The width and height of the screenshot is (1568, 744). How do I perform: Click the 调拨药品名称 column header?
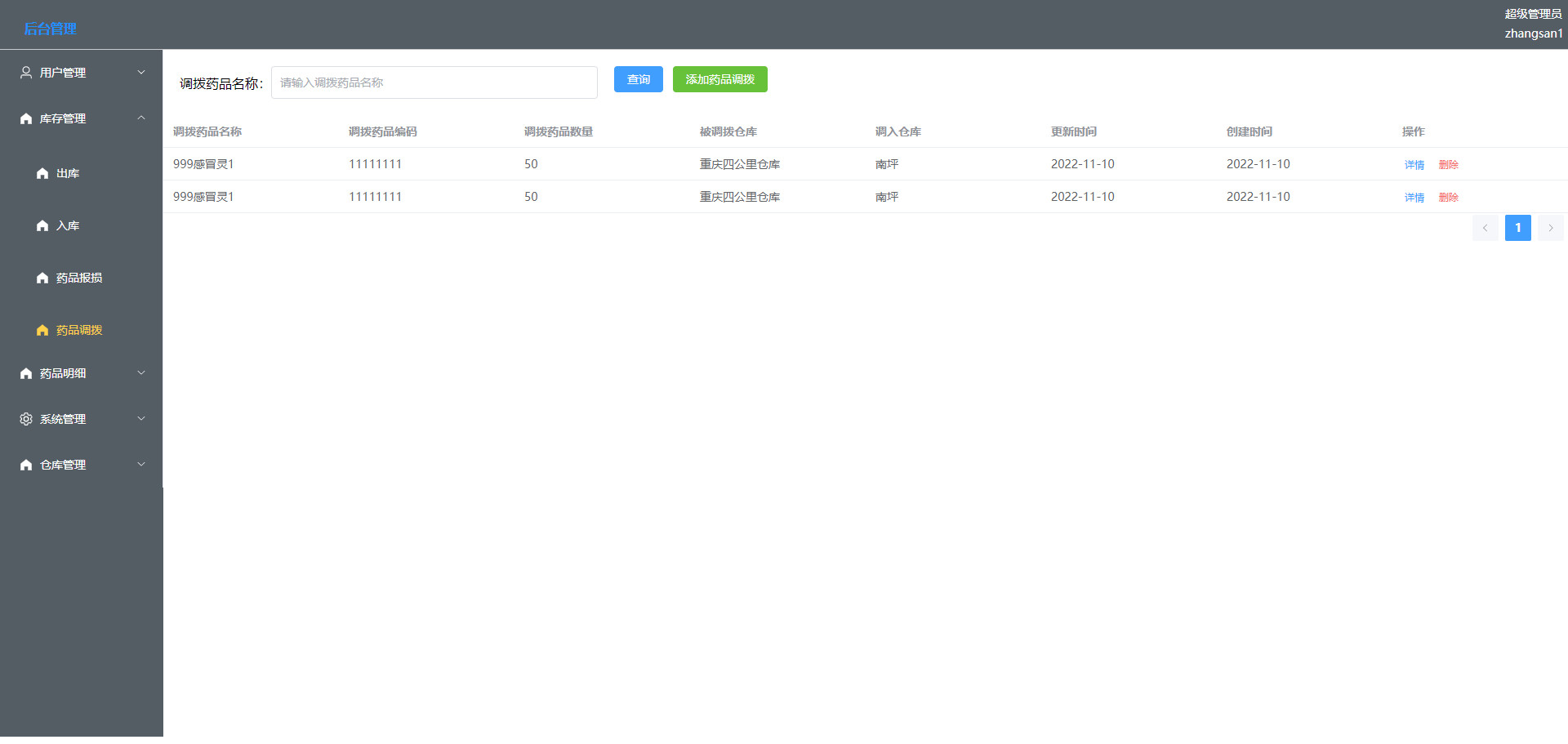pyautogui.click(x=207, y=131)
